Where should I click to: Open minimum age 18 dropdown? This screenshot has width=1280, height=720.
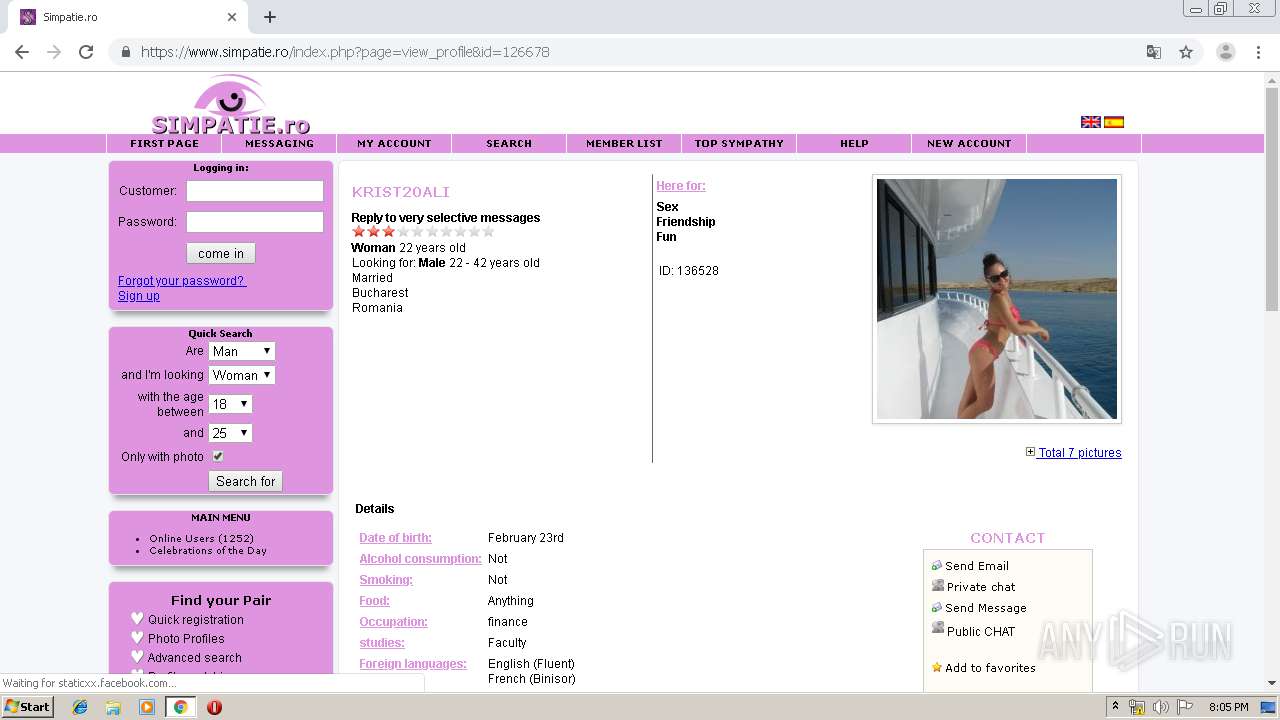(x=230, y=404)
